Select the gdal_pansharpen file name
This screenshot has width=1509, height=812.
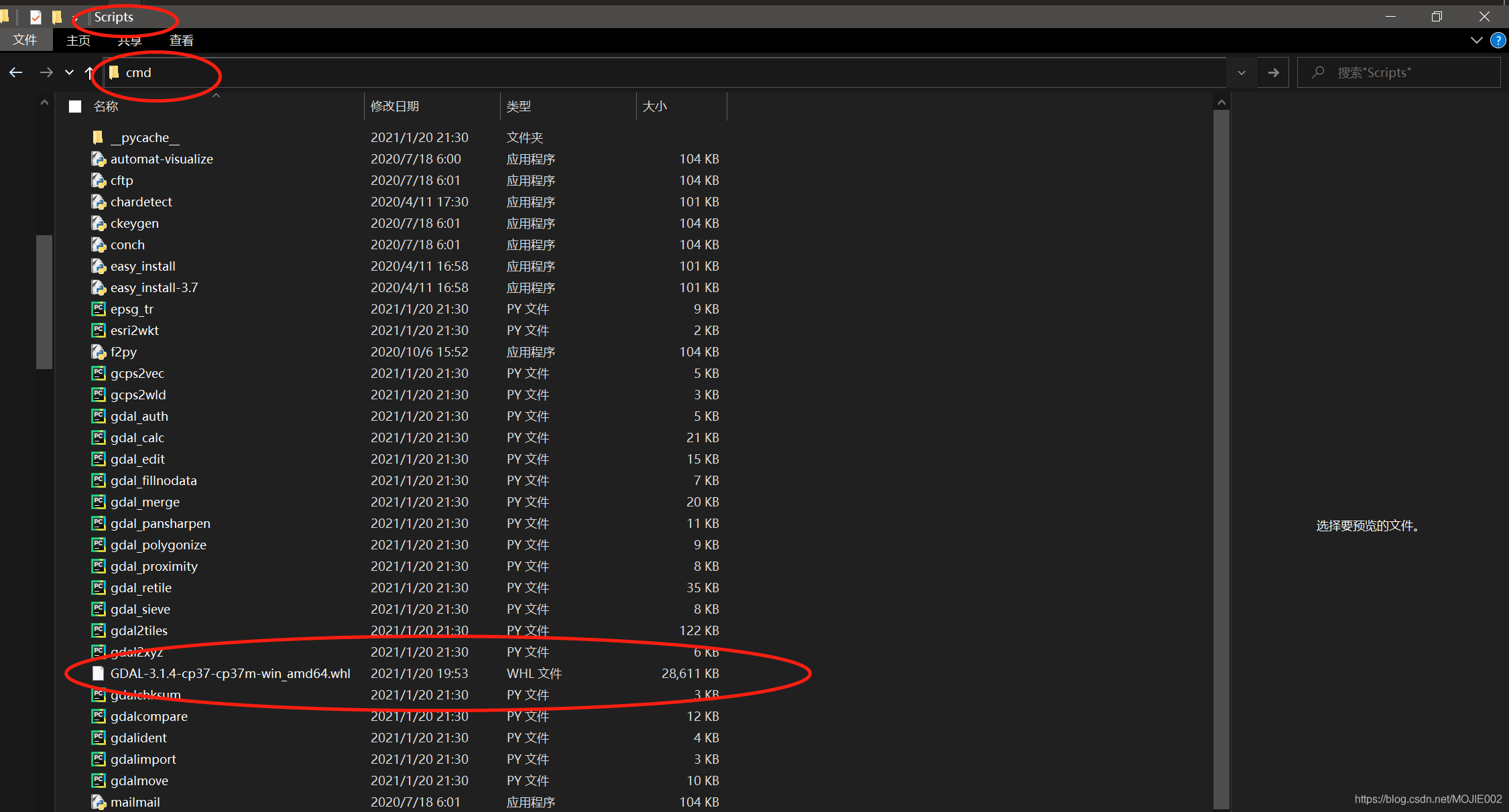click(160, 523)
